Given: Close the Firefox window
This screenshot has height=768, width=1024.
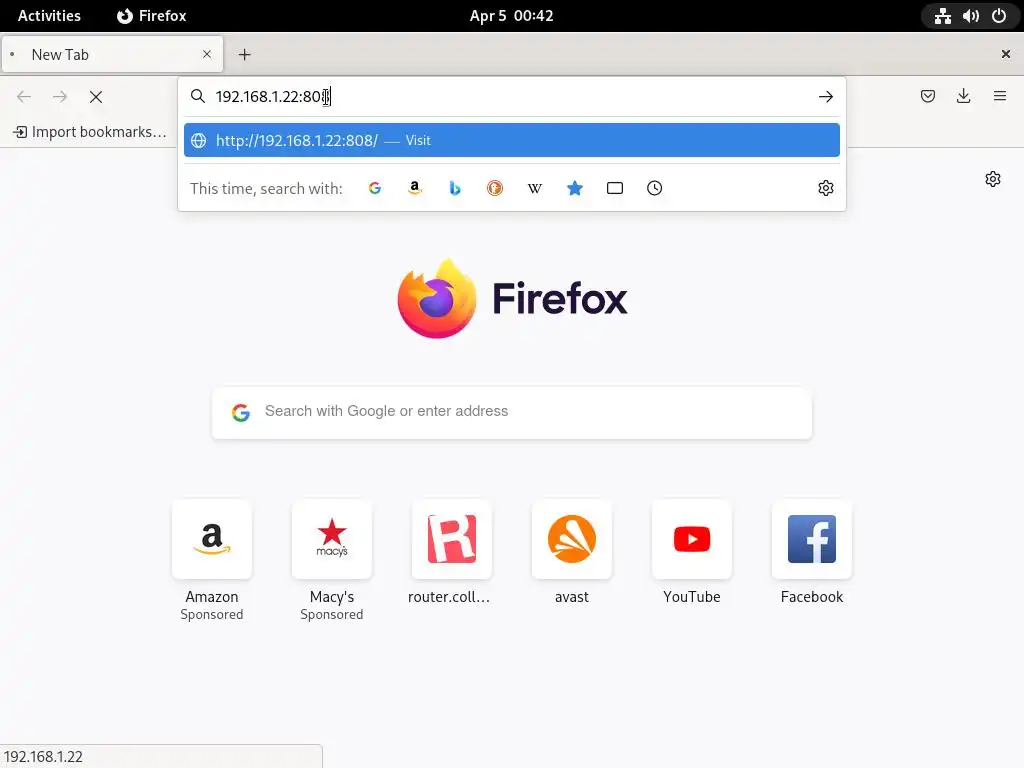Looking at the screenshot, I should [x=1006, y=54].
